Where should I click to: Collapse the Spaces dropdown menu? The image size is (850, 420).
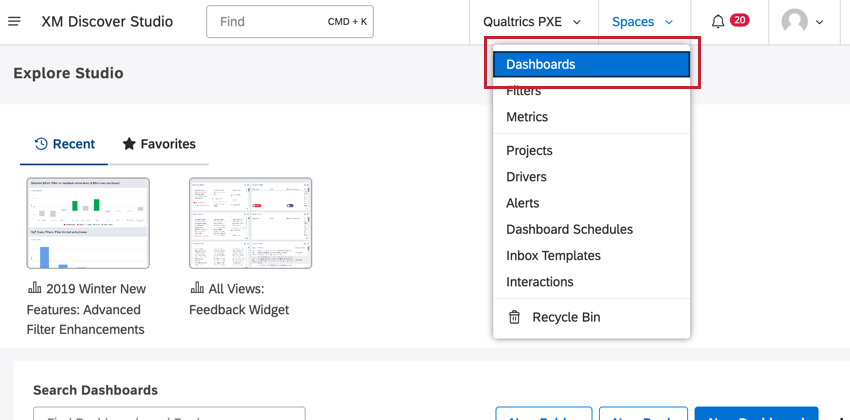[642, 21]
